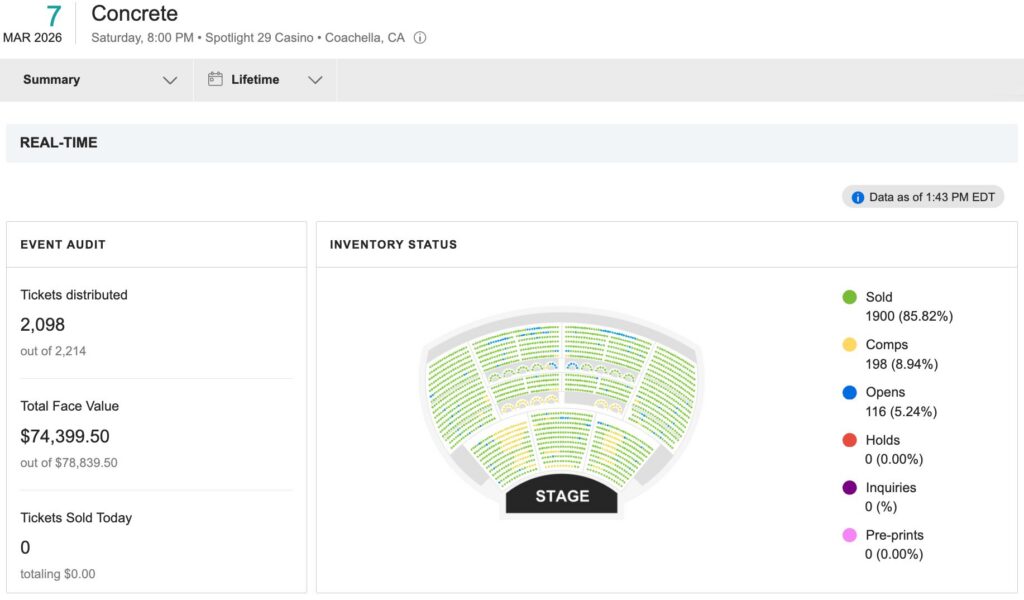Click the Tickets distributed 2,098 value
The width and height of the screenshot is (1024, 600).
(43, 325)
